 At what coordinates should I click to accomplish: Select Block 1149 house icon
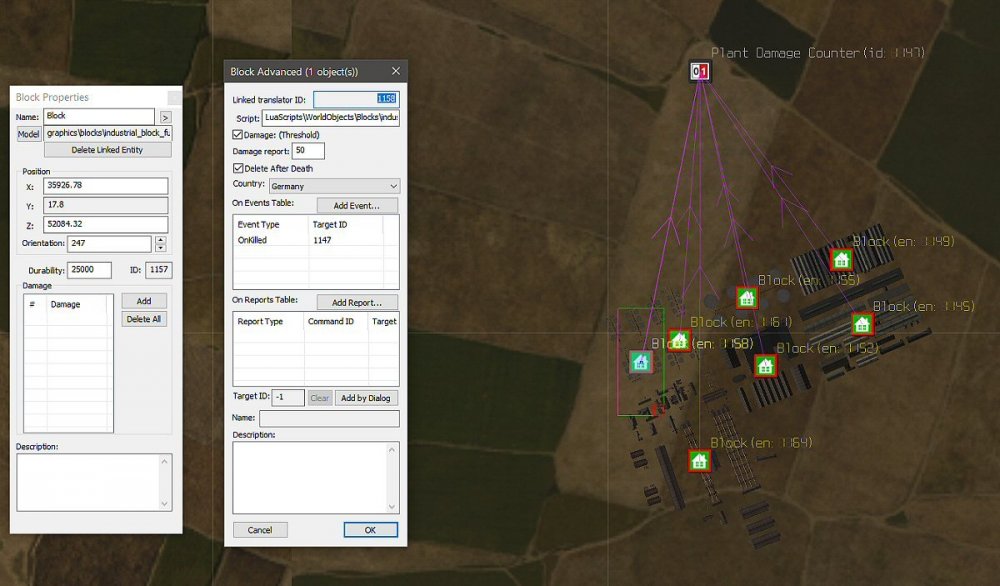[x=841, y=260]
